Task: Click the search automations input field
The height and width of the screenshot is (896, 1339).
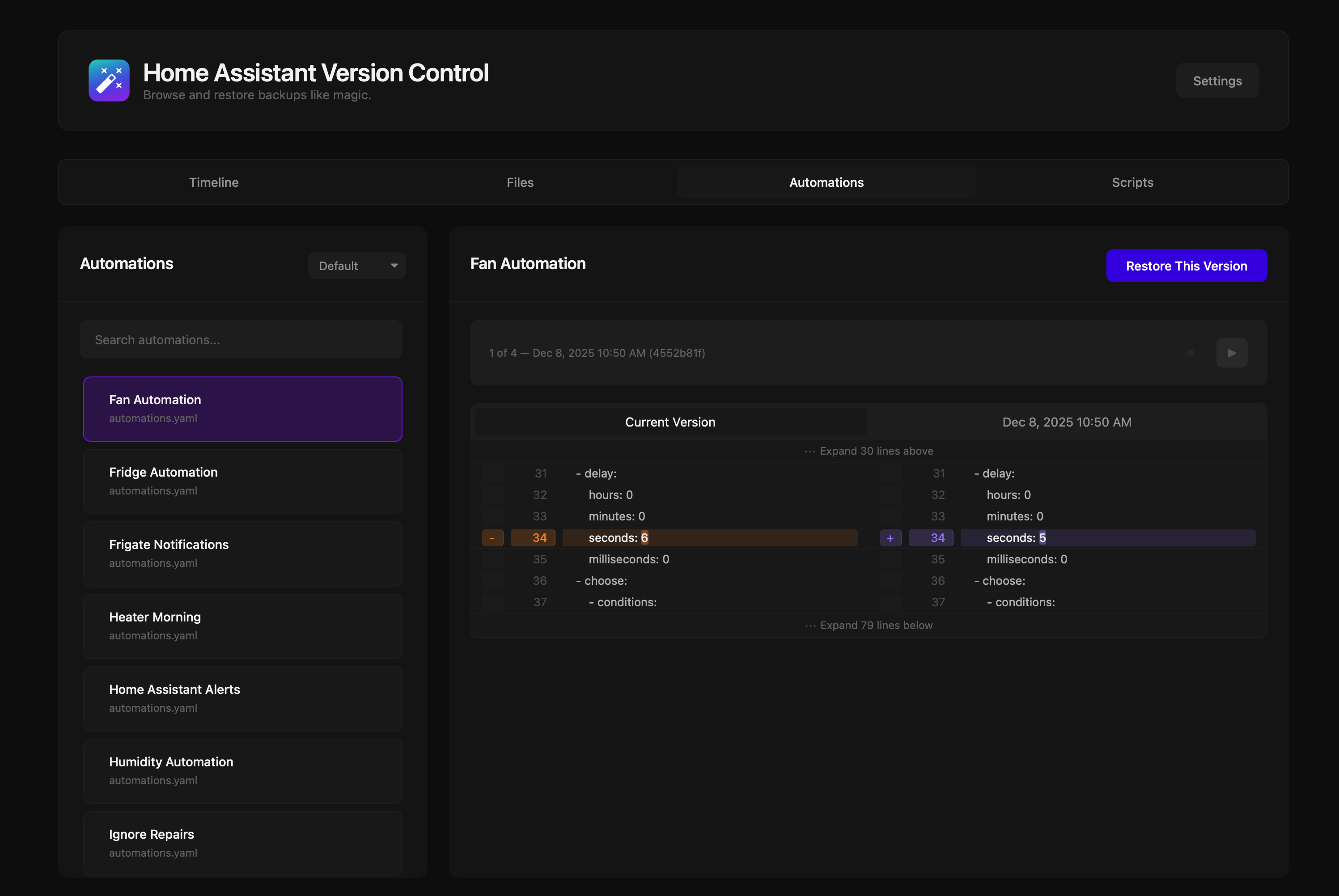Action: 241,339
